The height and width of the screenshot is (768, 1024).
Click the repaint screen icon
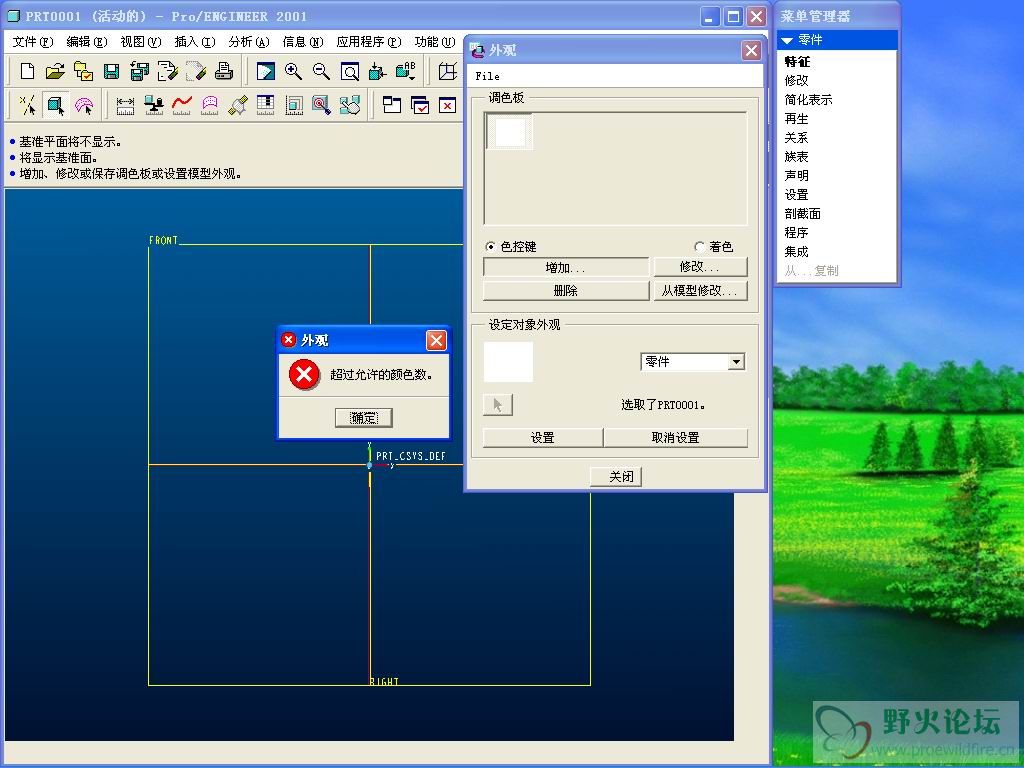[265, 71]
